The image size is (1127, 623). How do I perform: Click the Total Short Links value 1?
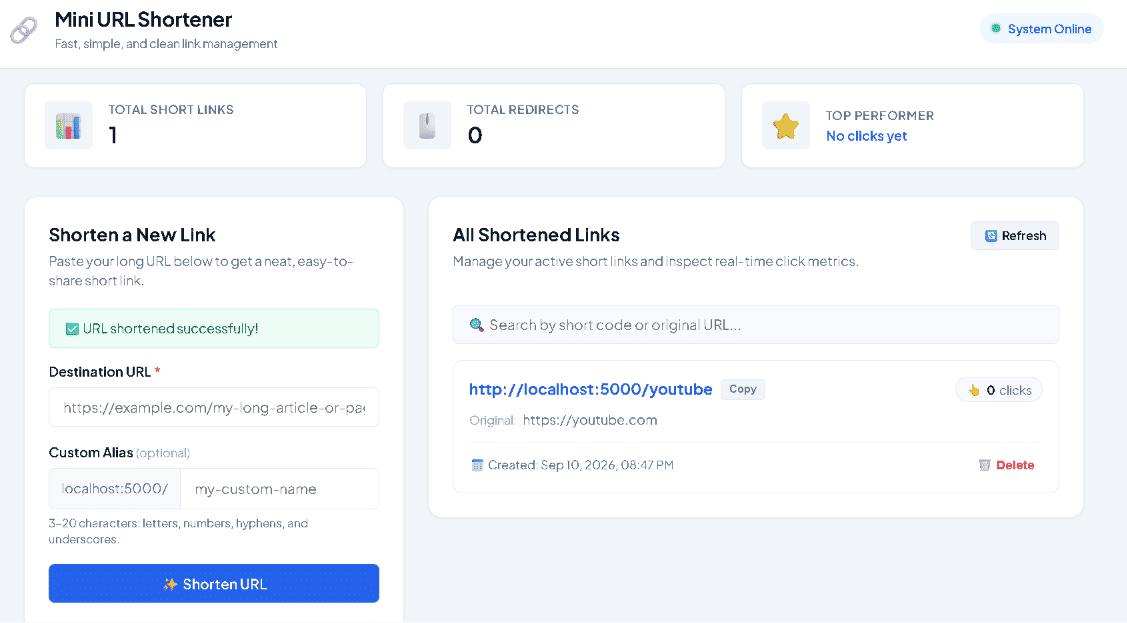click(113, 135)
